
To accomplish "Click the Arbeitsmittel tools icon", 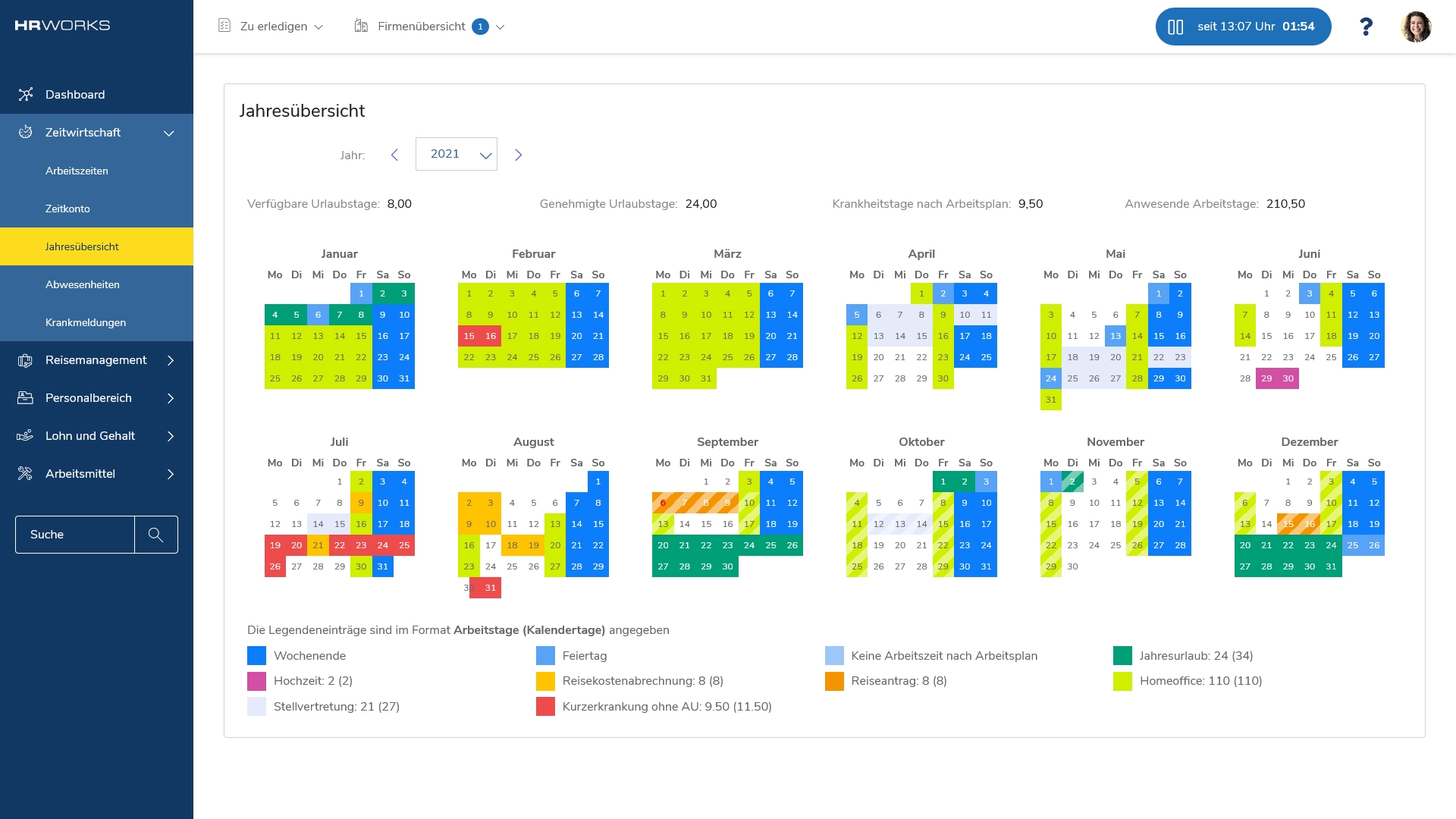I will click(26, 474).
